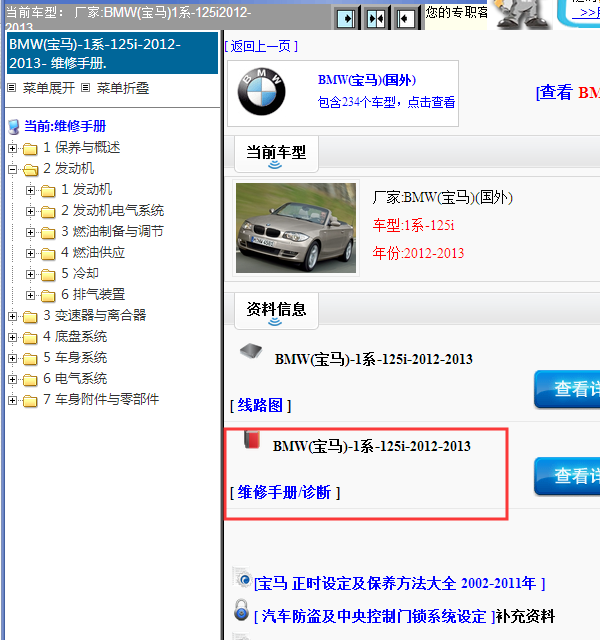
Task: Click 查看详 button next to 维修手册/诊断
Action: (567, 476)
